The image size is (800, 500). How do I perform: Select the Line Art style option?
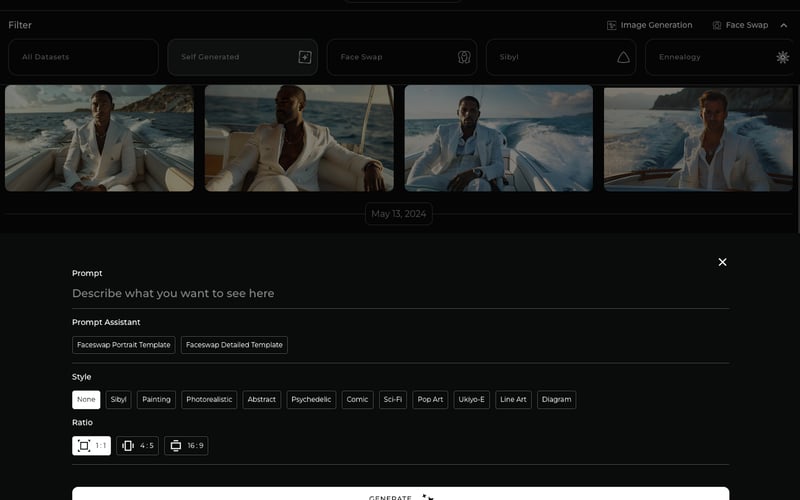pyautogui.click(x=513, y=399)
